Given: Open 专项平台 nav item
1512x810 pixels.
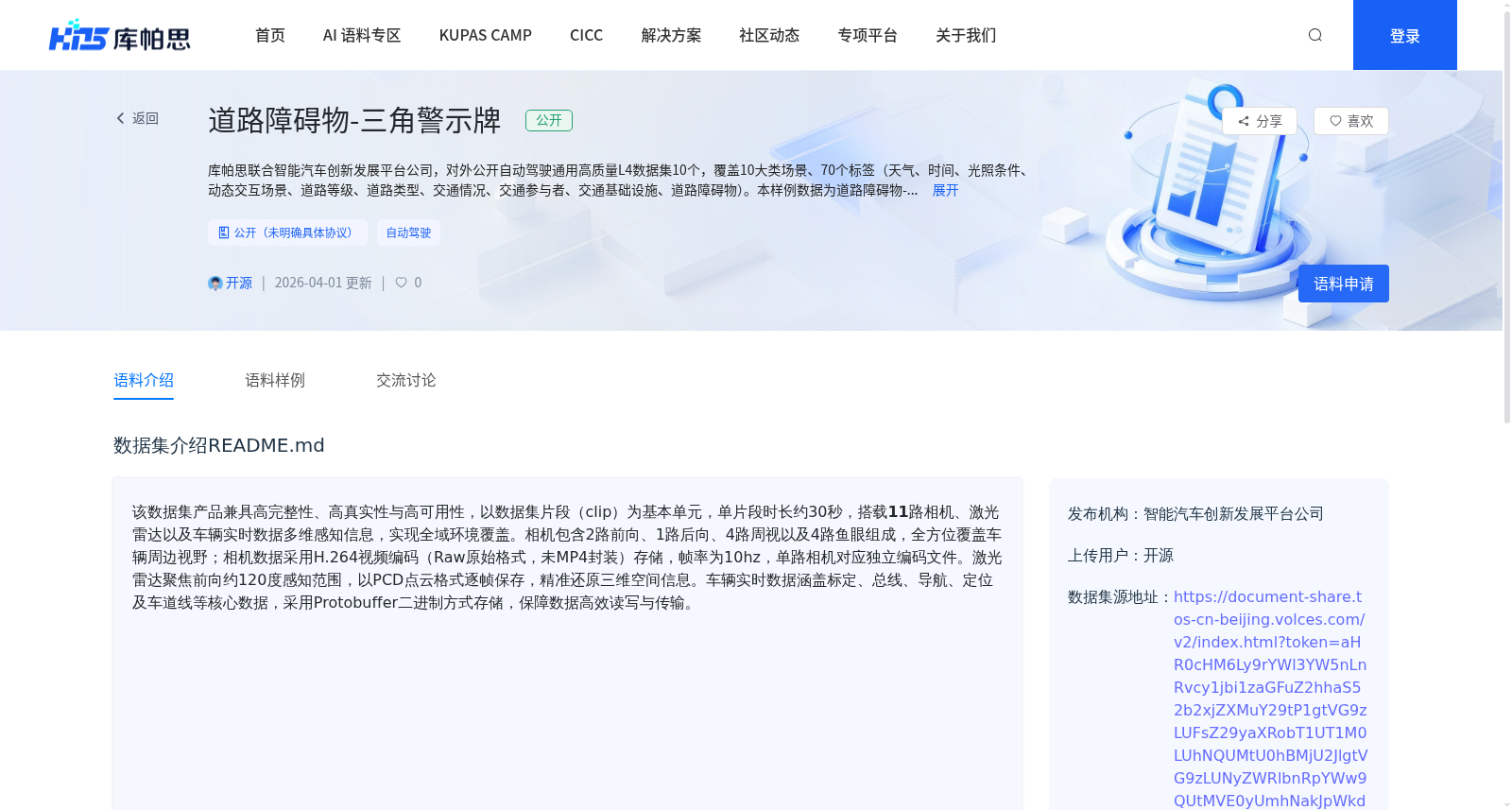Looking at the screenshot, I should tap(868, 35).
